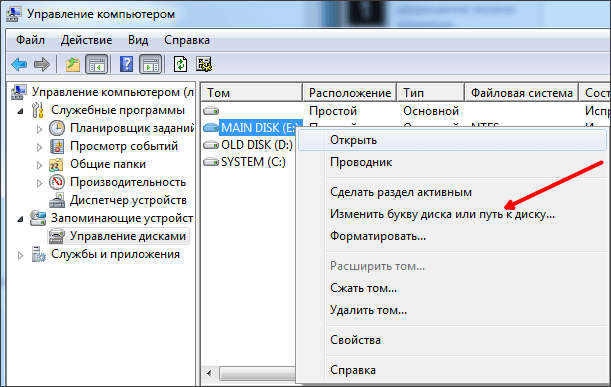611x387 pixels.
Task: Collapse the Служебные программы tree node
Action: click(20, 111)
